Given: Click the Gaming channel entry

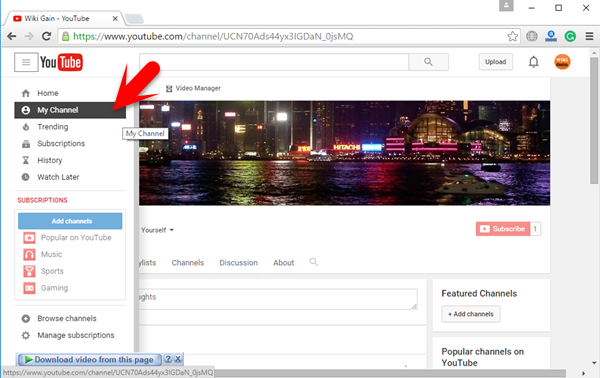Looking at the screenshot, I should point(70,288).
